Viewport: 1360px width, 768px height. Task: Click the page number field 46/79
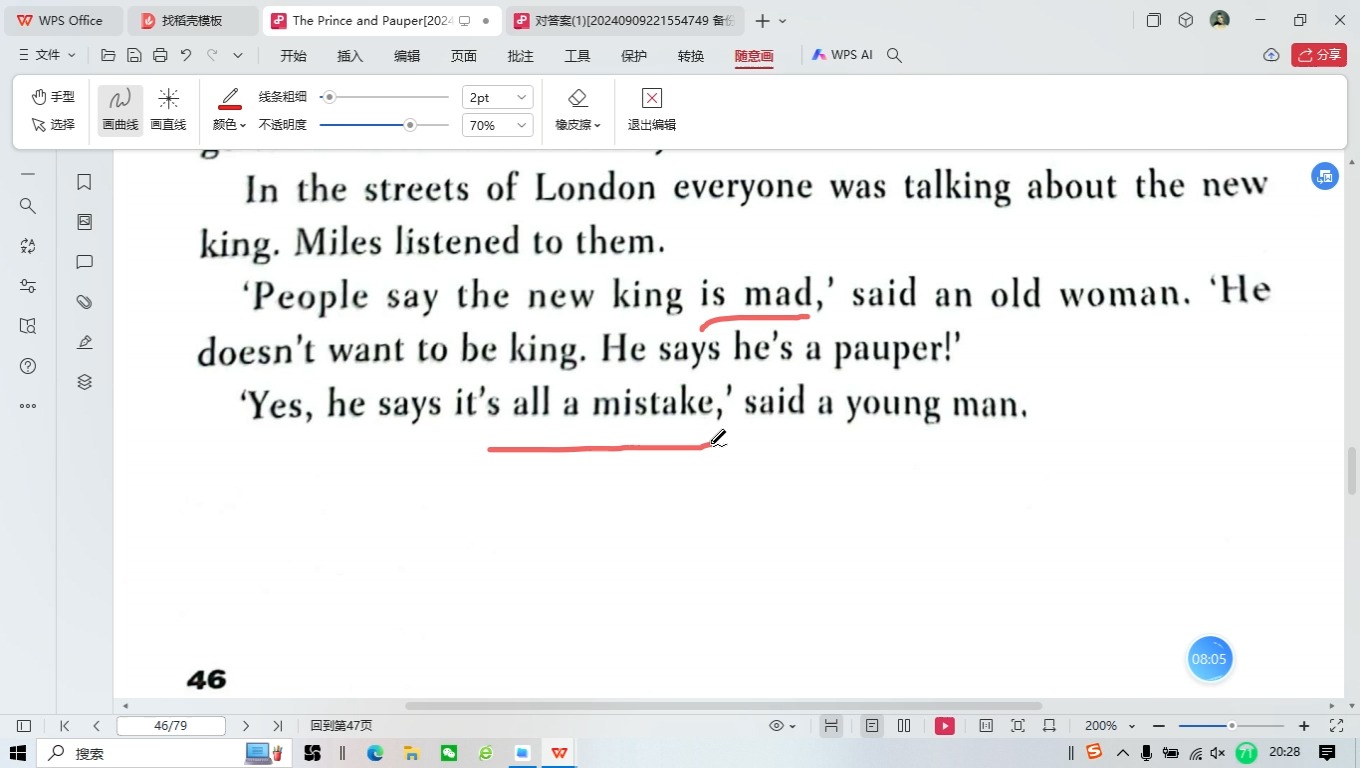pyautogui.click(x=171, y=726)
